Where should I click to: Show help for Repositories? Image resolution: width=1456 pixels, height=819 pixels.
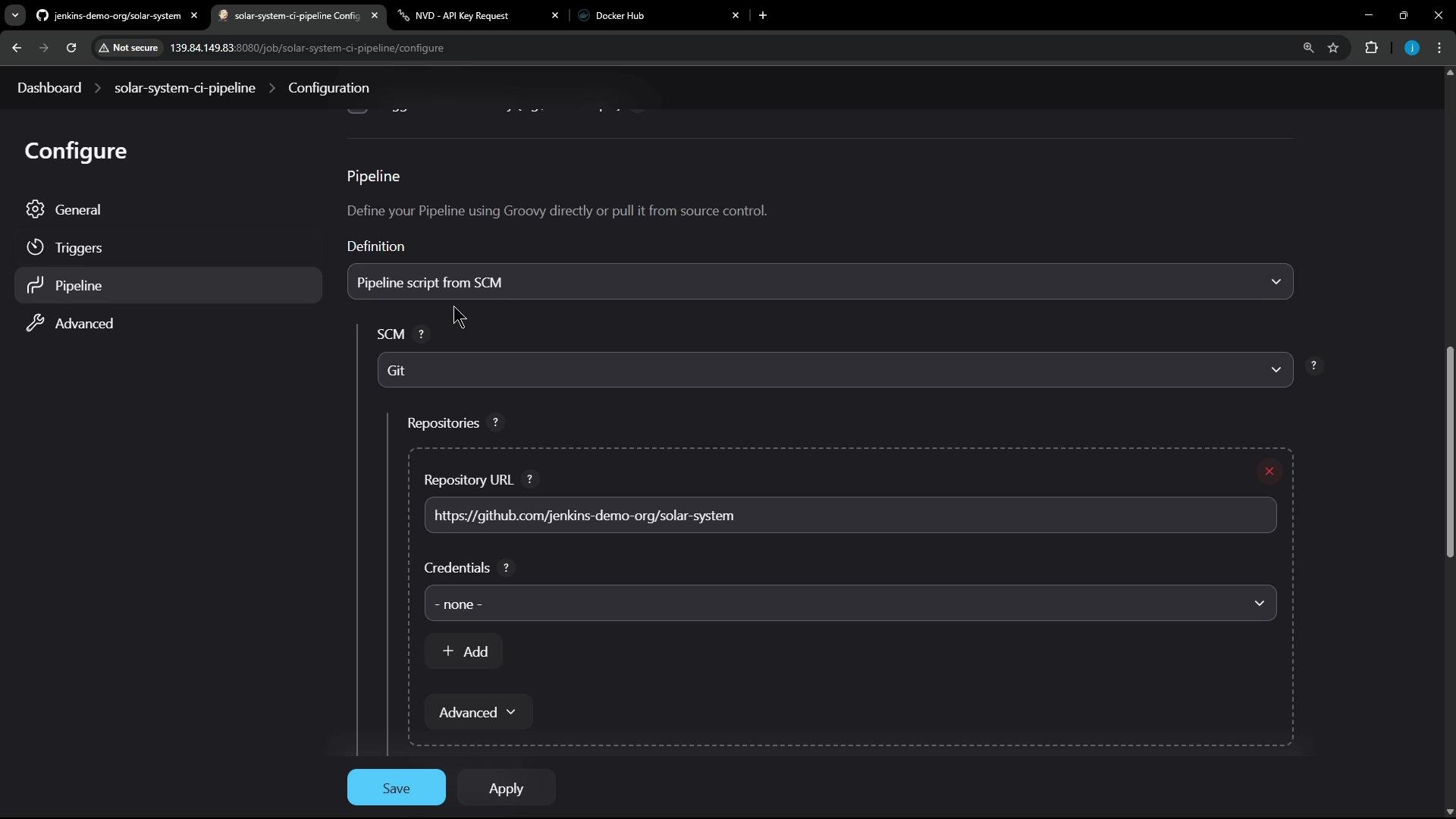(495, 423)
